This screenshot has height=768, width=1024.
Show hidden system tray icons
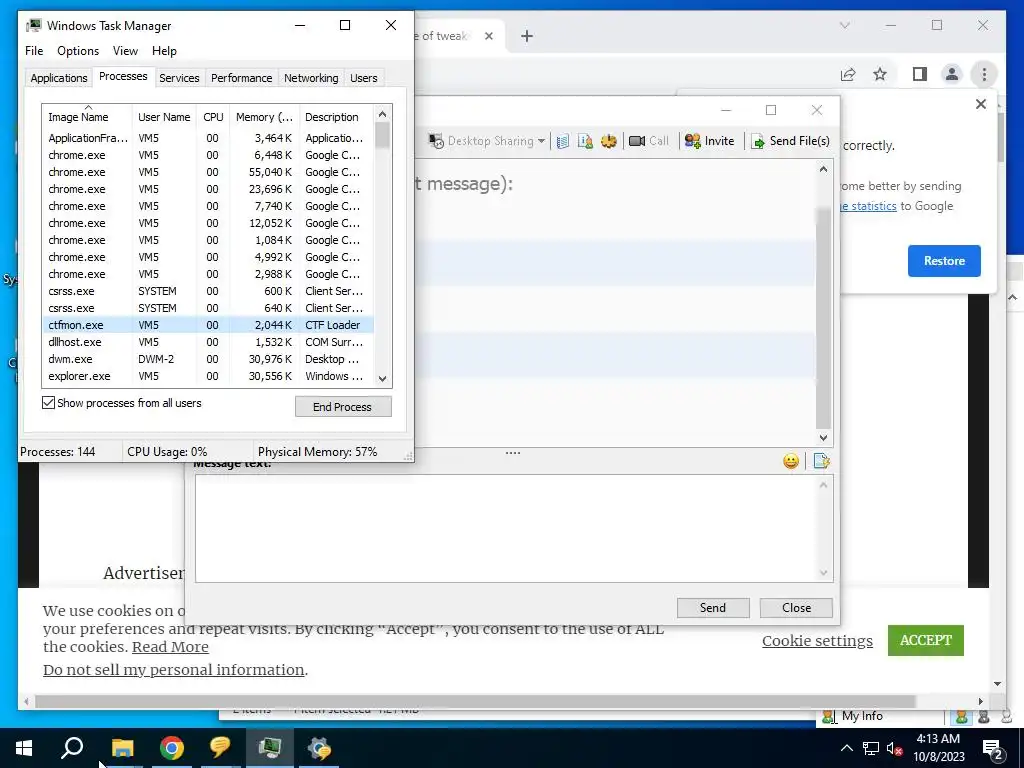846,748
